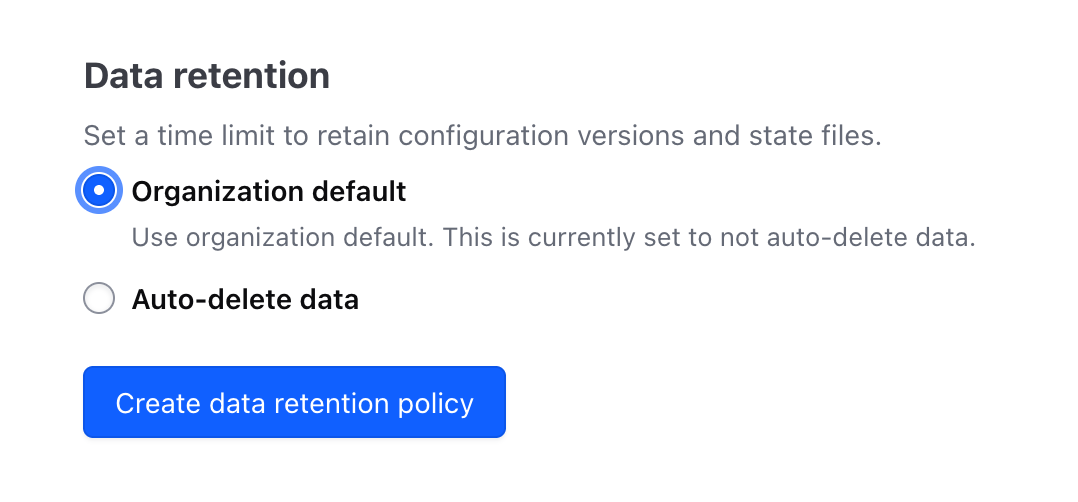
Task: Click the 'Set a time limit' description text
Action: tap(482, 136)
